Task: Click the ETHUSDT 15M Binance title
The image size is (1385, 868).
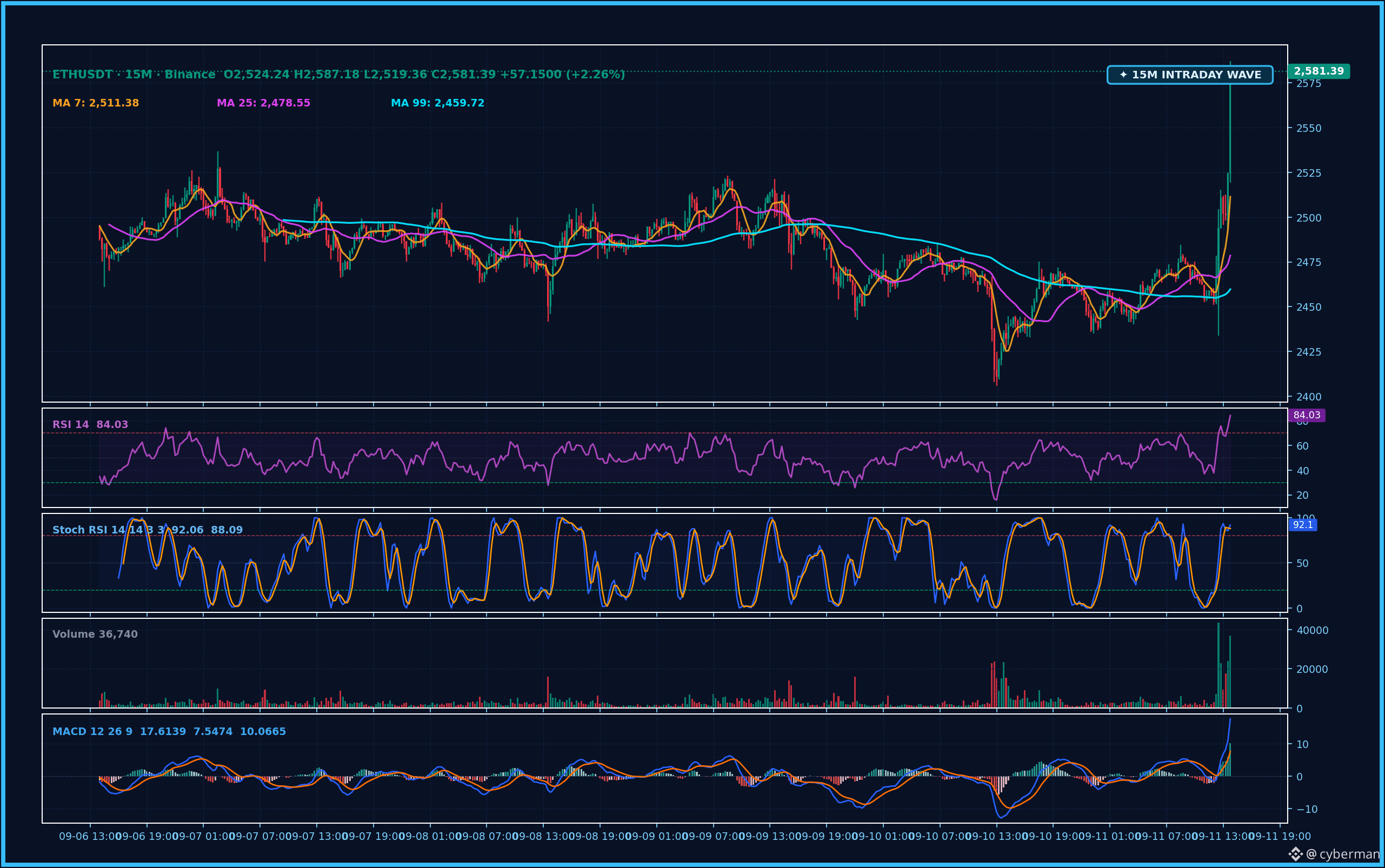Action: [x=134, y=74]
